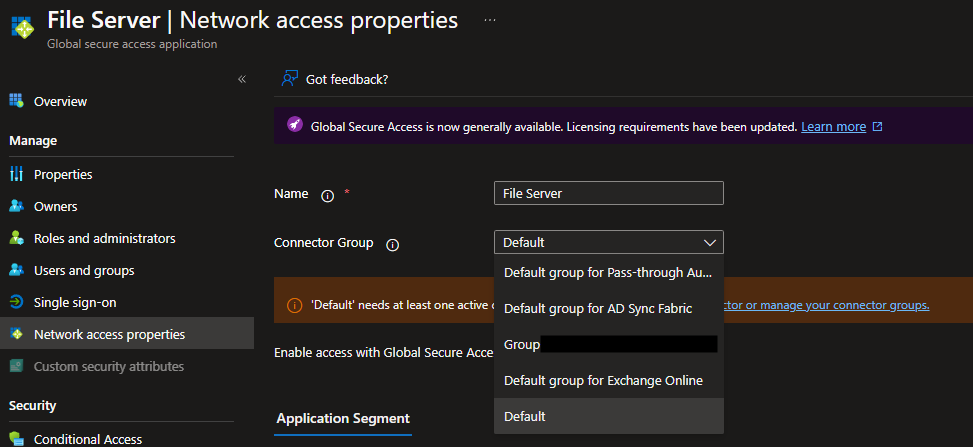This screenshot has width=973, height=447.
Task: Open Users and groups
Action: [84, 271]
